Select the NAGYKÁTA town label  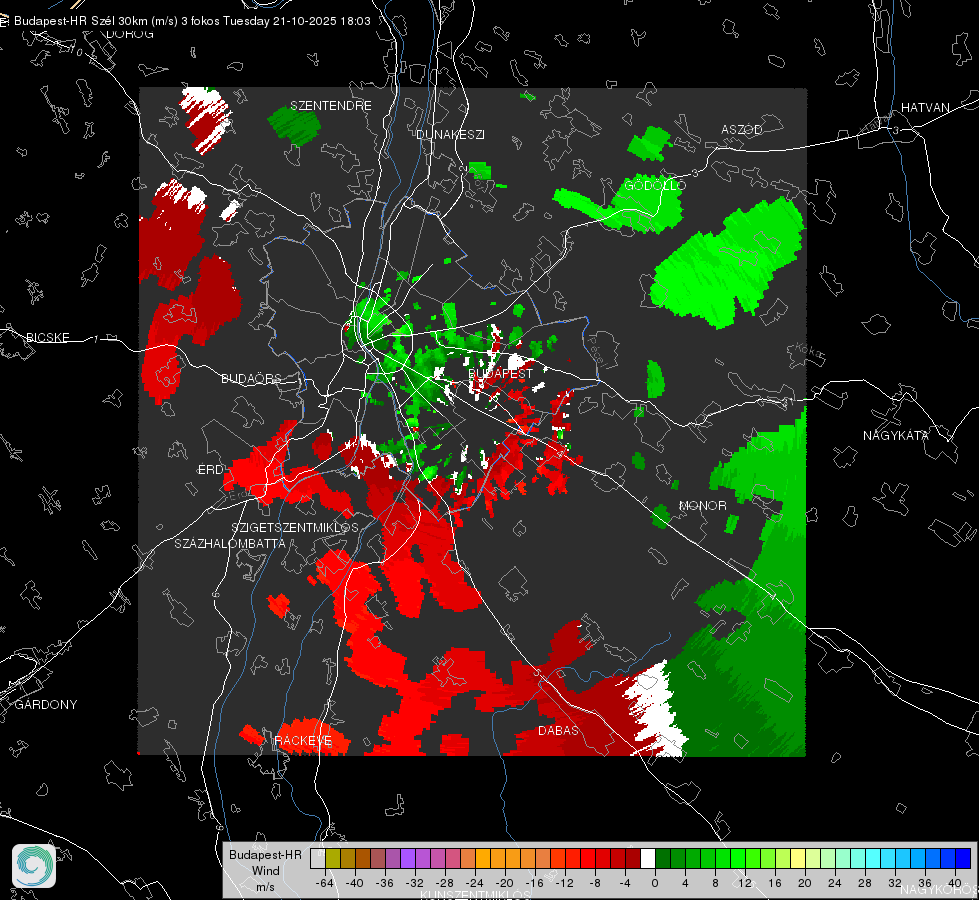pos(895,435)
